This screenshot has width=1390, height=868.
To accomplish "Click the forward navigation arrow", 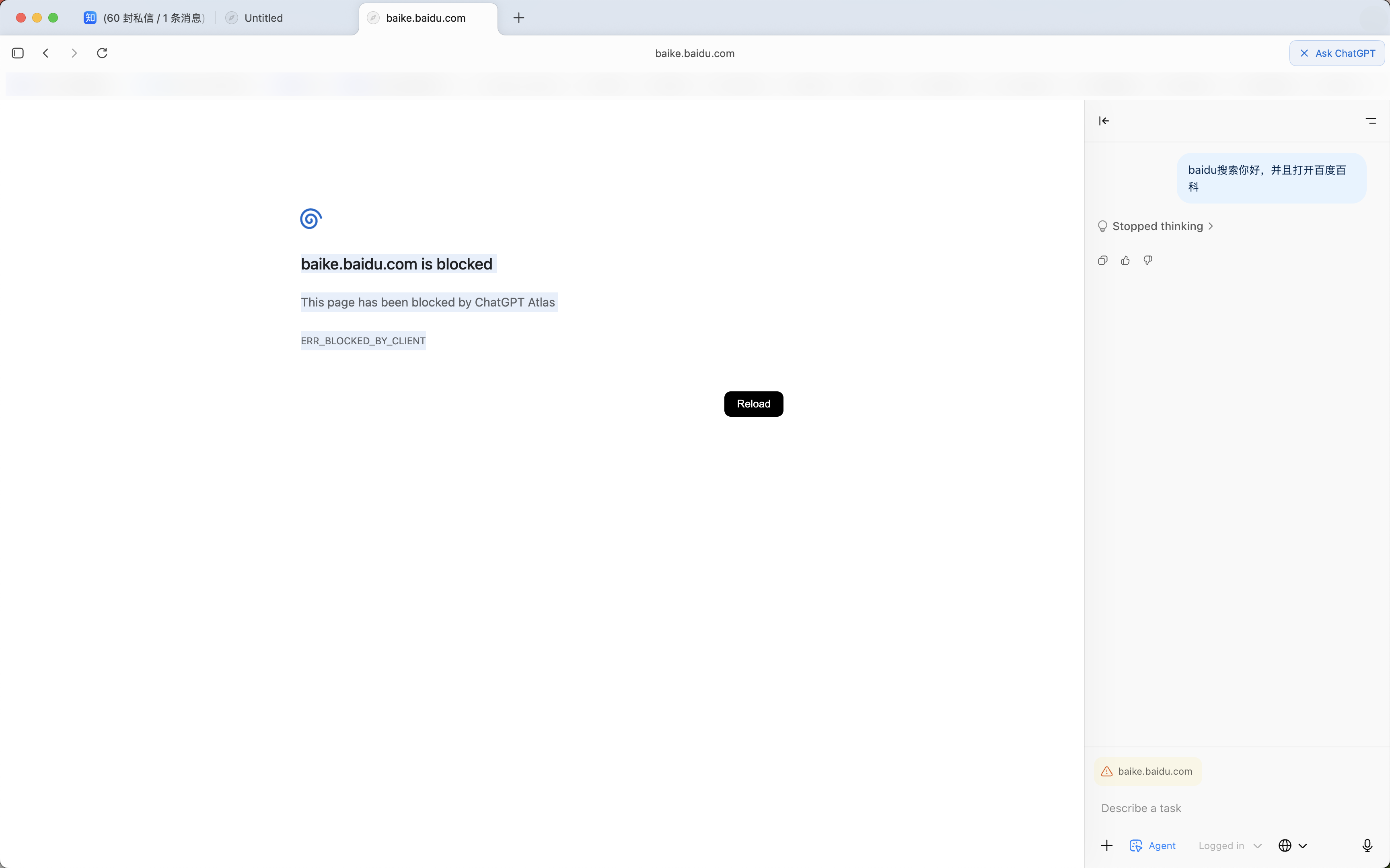I will pos(74,53).
